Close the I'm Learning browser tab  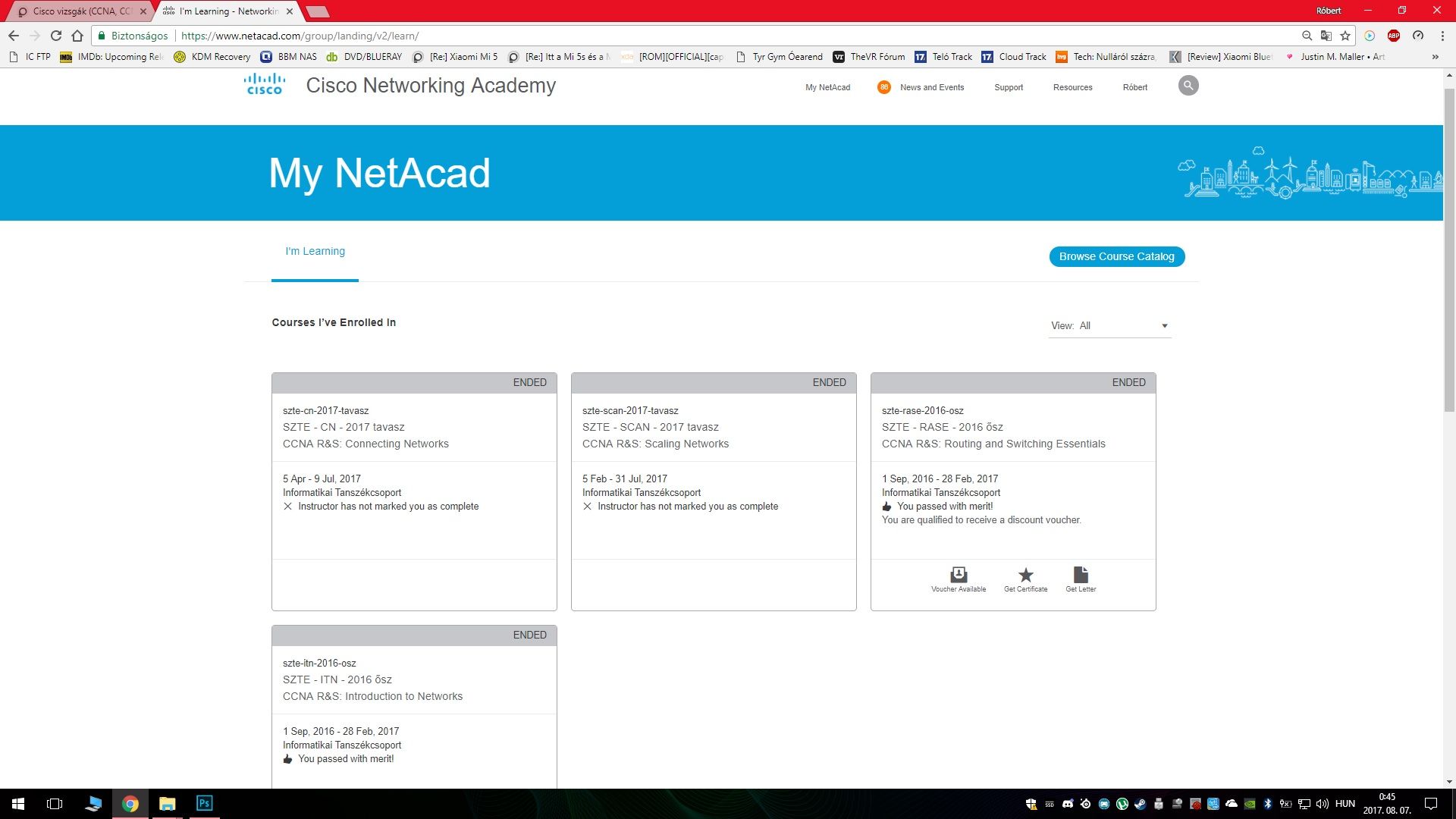tap(290, 11)
